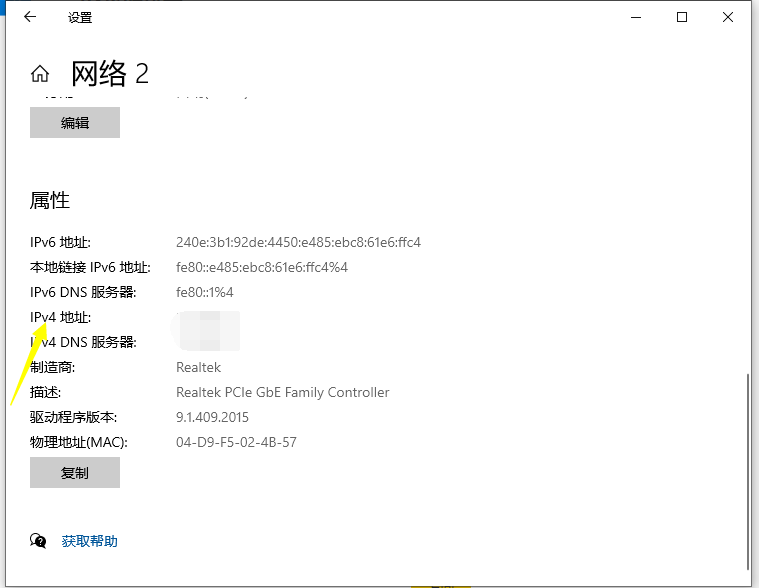Click the help chat bubble icon

[39, 541]
